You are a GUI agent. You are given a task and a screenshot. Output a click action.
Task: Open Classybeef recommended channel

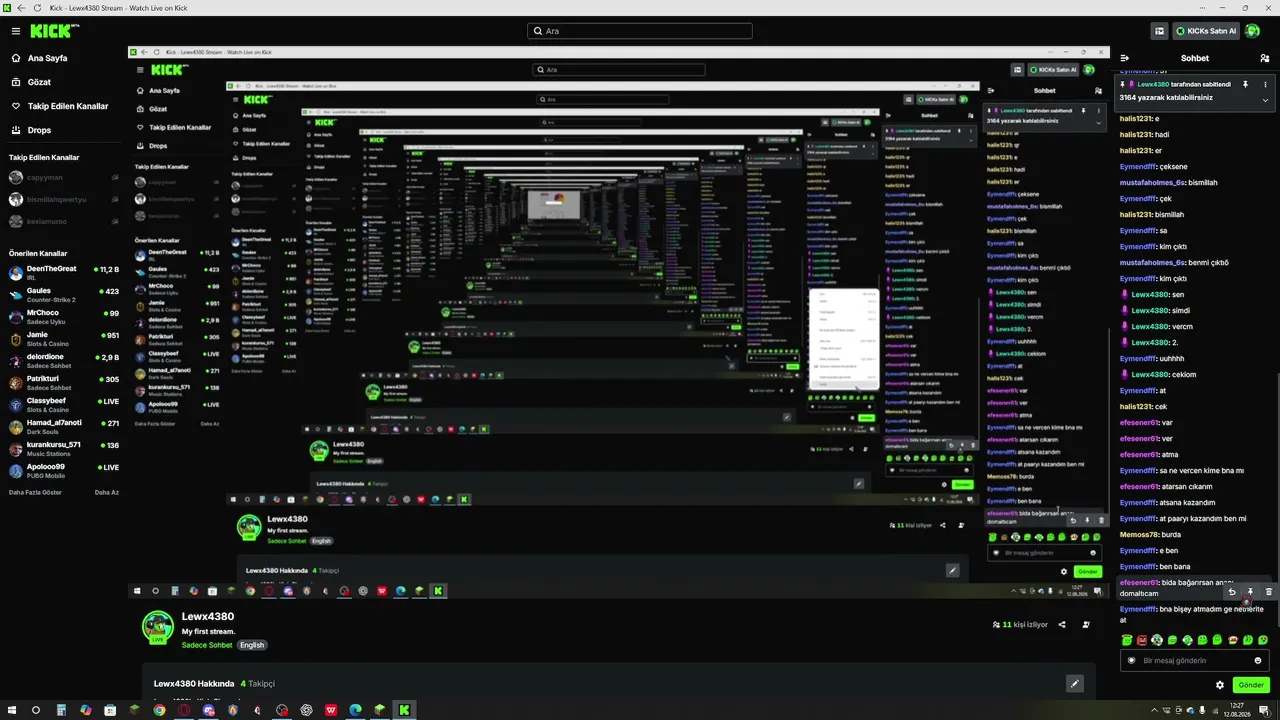click(64, 404)
